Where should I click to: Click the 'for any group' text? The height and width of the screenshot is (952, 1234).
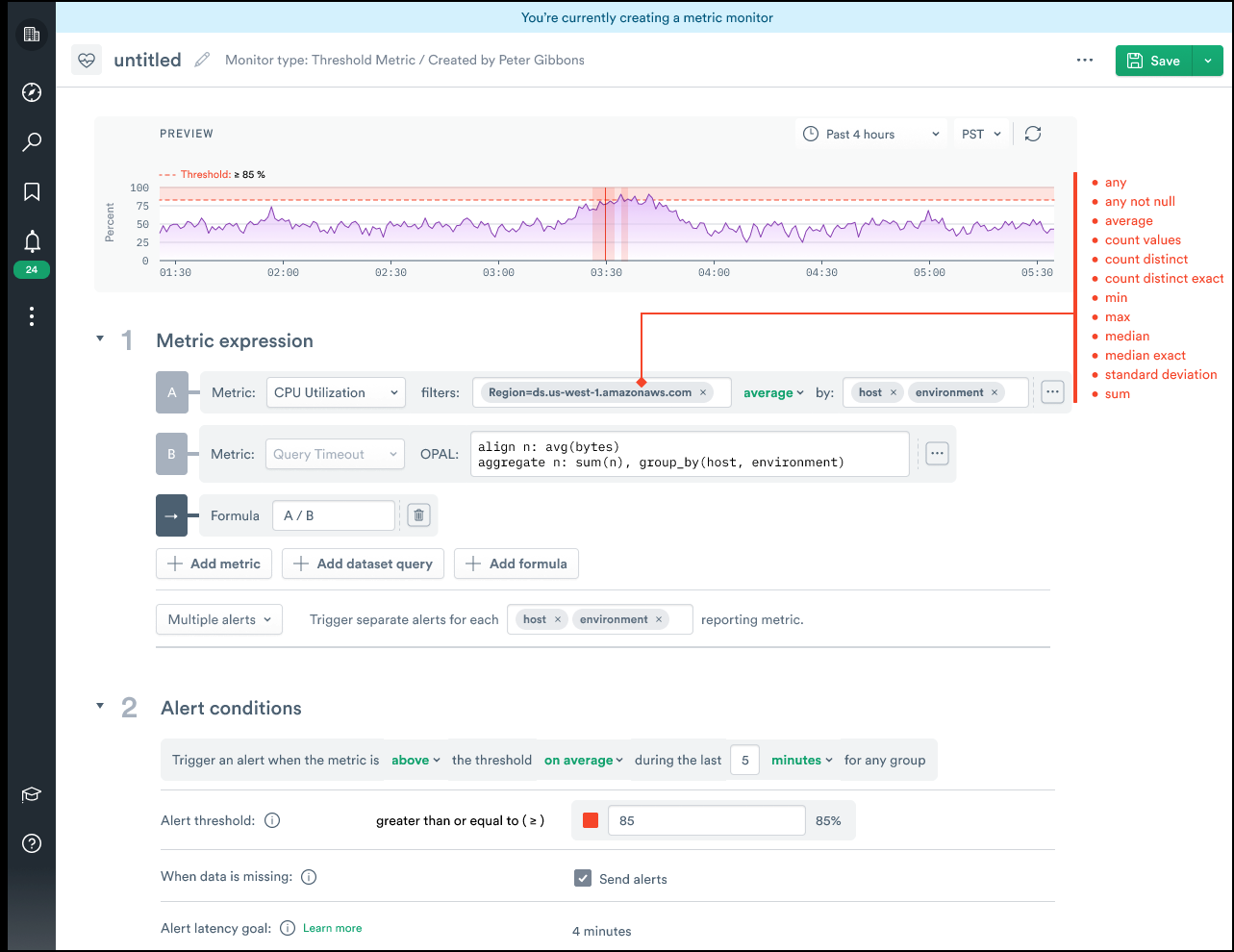coord(885,760)
